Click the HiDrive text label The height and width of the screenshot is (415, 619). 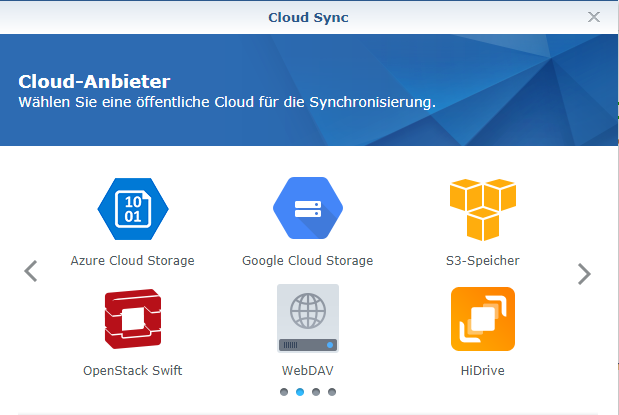click(483, 370)
